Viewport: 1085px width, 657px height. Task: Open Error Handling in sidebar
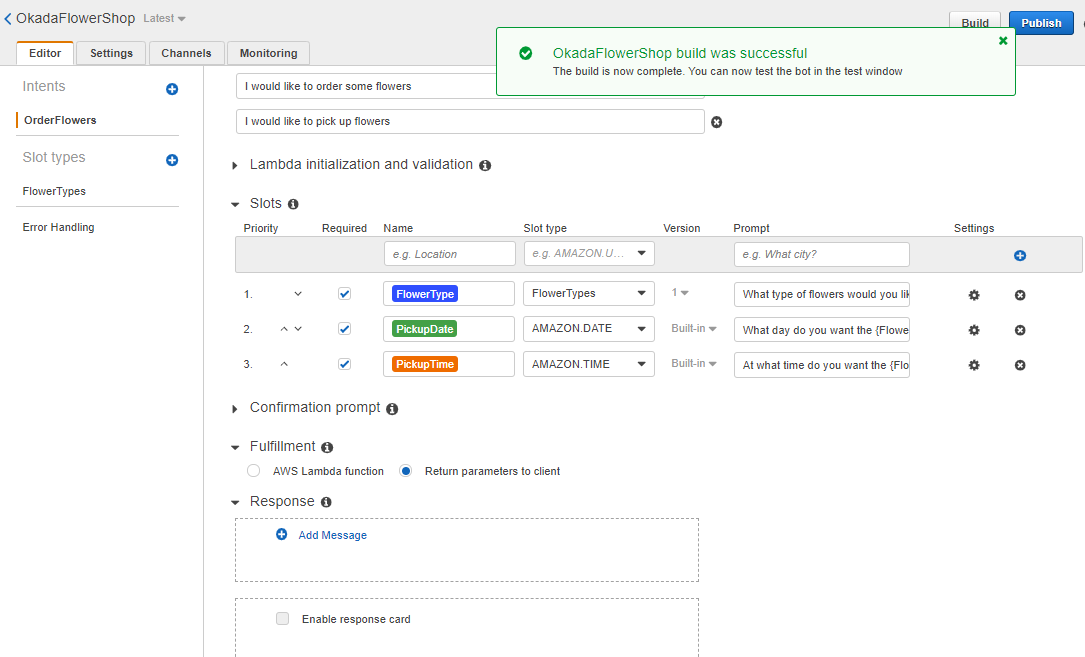[58, 228]
